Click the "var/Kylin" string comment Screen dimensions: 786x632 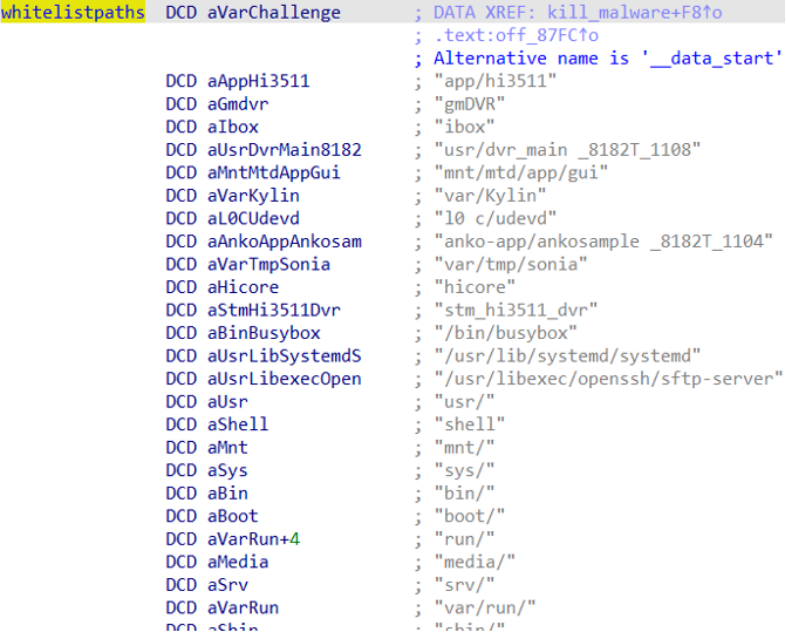490,196
